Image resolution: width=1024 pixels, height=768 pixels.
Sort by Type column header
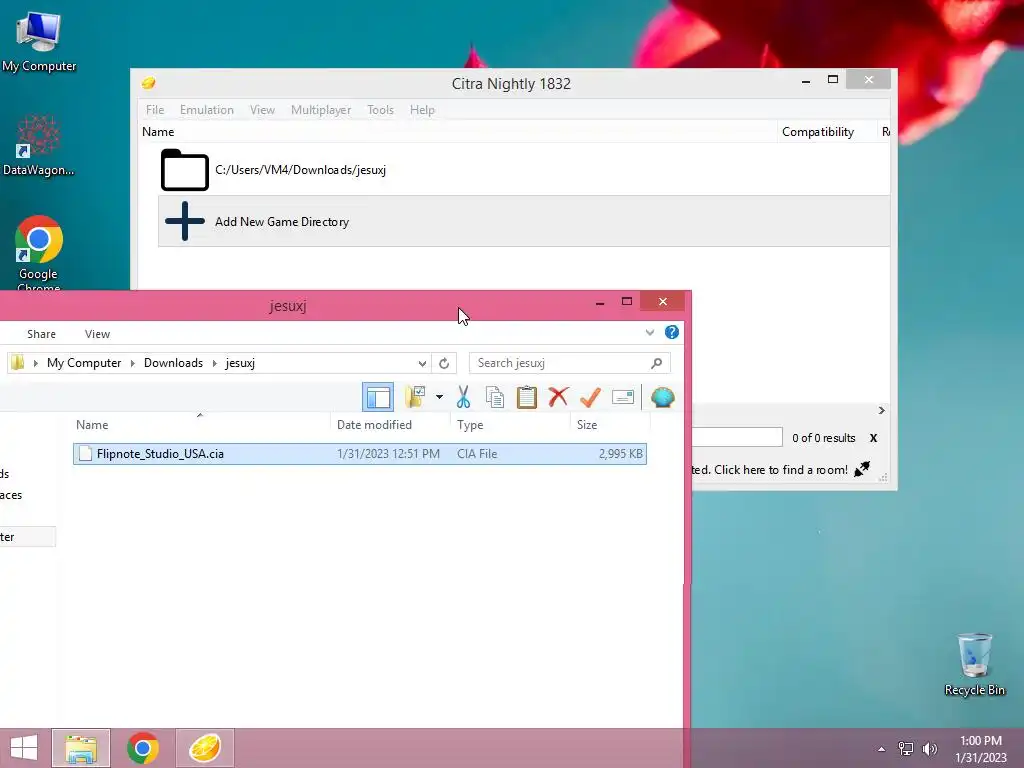(470, 425)
